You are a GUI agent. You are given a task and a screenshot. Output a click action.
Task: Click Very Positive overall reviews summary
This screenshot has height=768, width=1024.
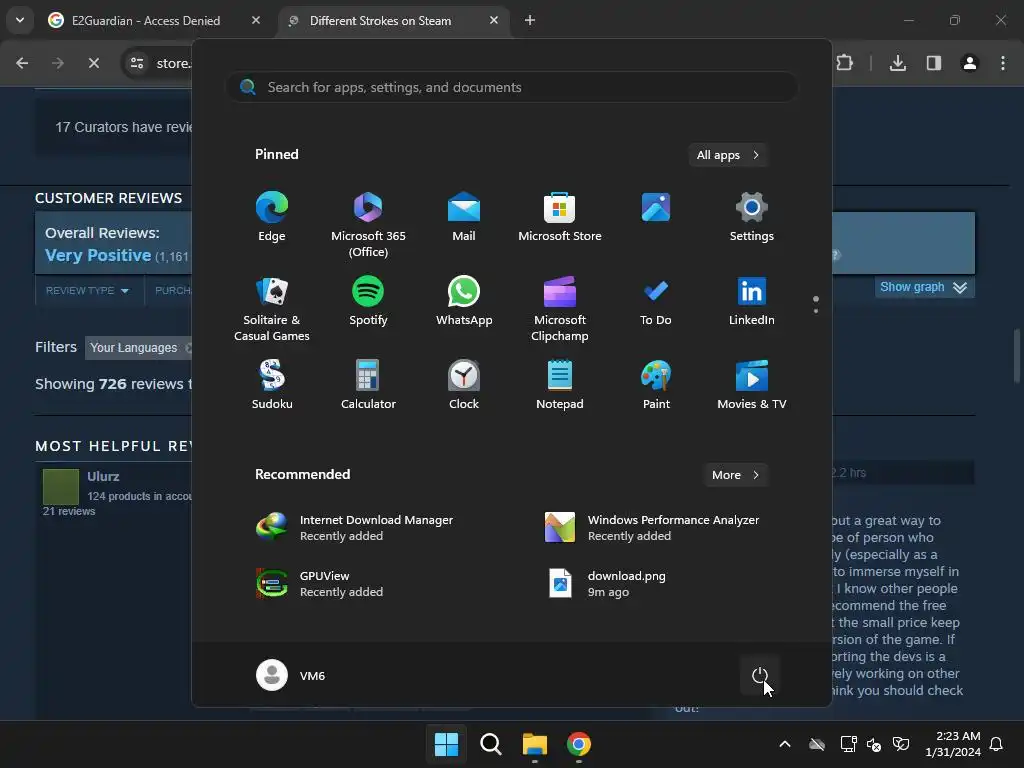point(98,255)
